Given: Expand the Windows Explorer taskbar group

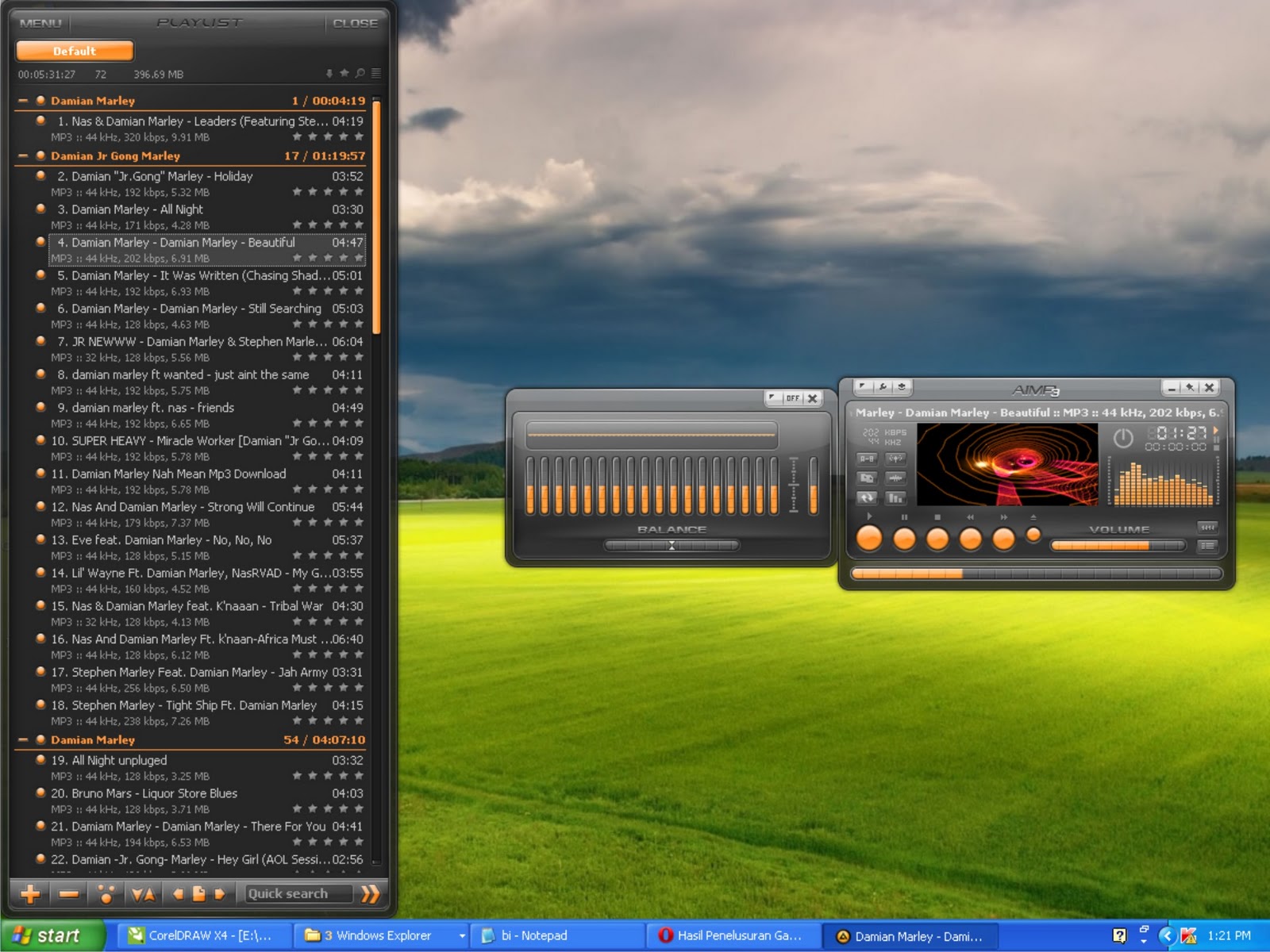Looking at the screenshot, I should 382,936.
